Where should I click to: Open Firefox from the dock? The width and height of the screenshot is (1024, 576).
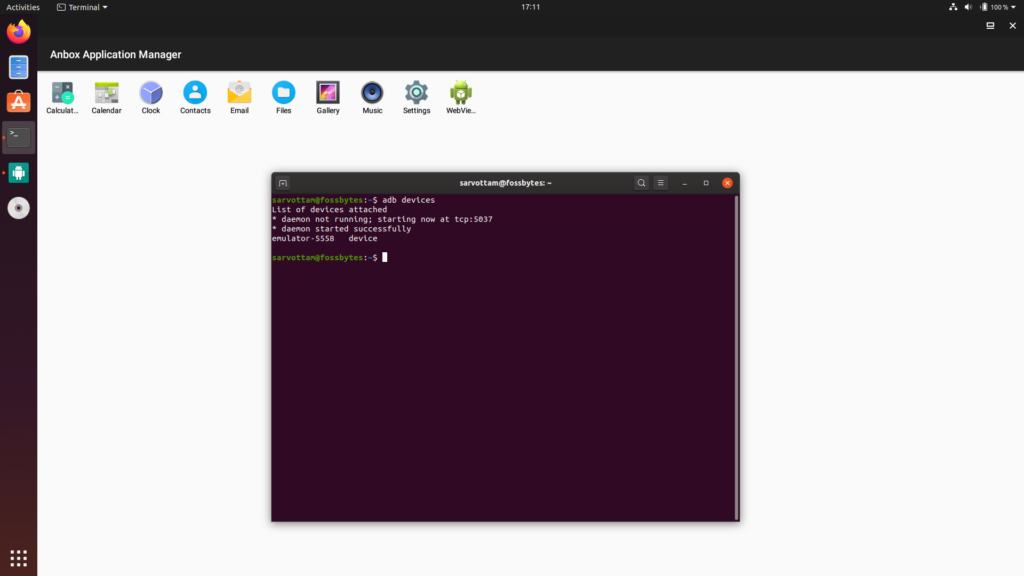tap(18, 30)
